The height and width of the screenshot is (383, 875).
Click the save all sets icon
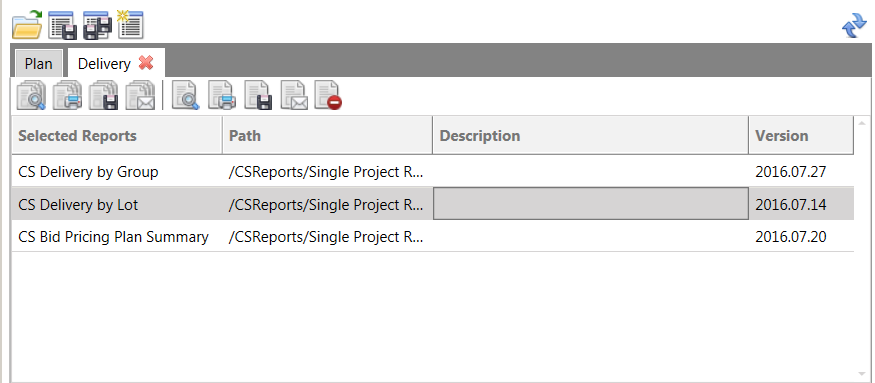[97, 25]
